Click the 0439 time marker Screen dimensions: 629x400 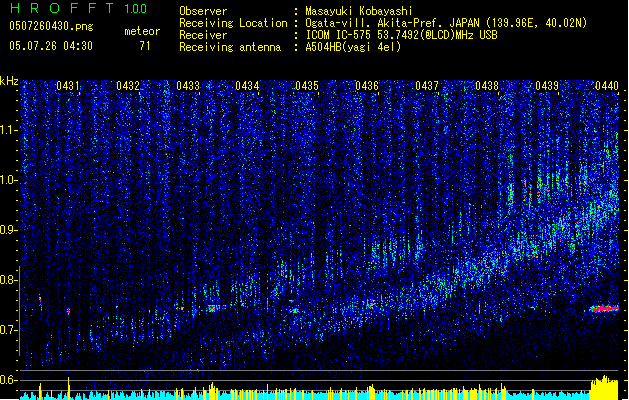[x=547, y=86]
